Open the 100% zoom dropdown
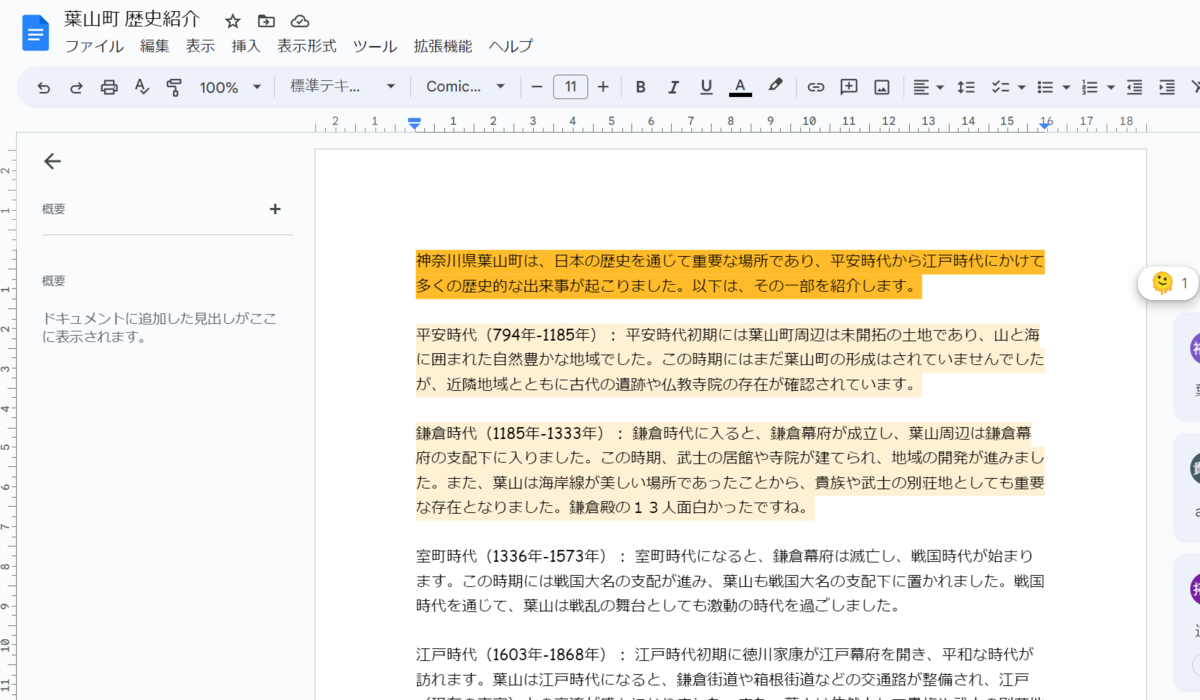This screenshot has width=1200, height=700. (230, 87)
